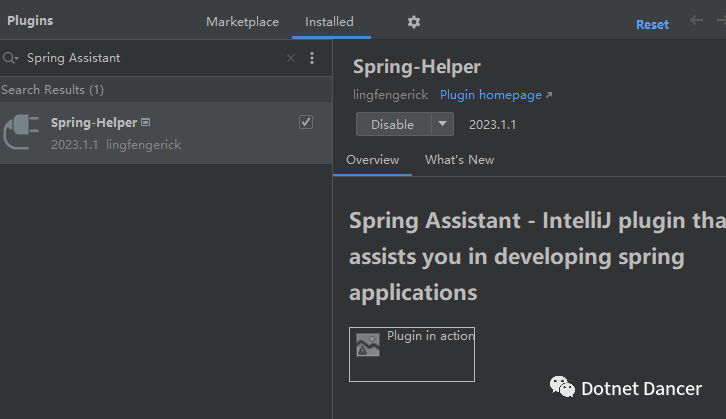The width and height of the screenshot is (726, 419).
Task: Clear the plugin search text
Action: pos(291,58)
